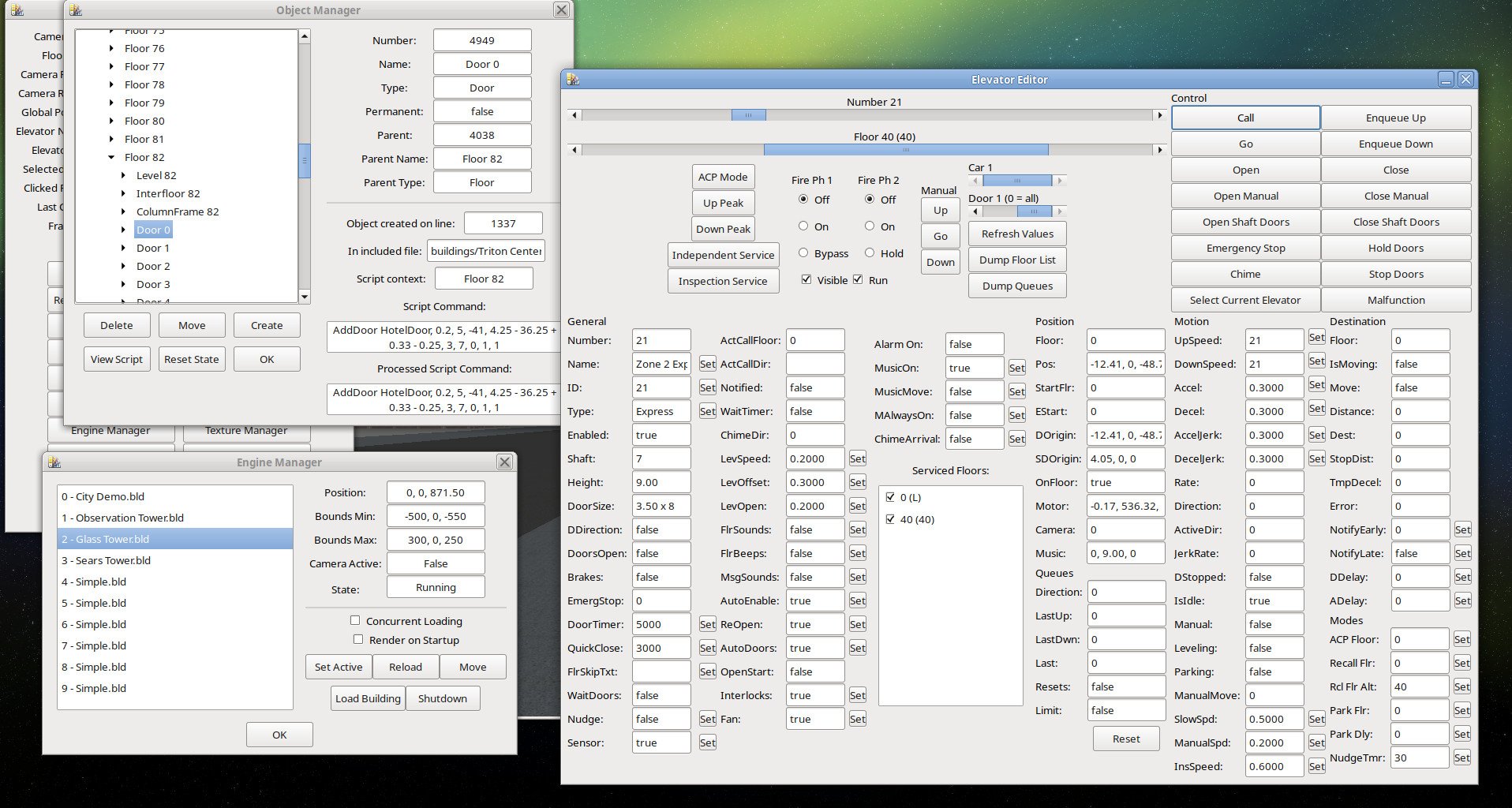The width and height of the screenshot is (1512, 808).
Task: Click the Engine Manager title bar icon
Action: click(x=54, y=462)
